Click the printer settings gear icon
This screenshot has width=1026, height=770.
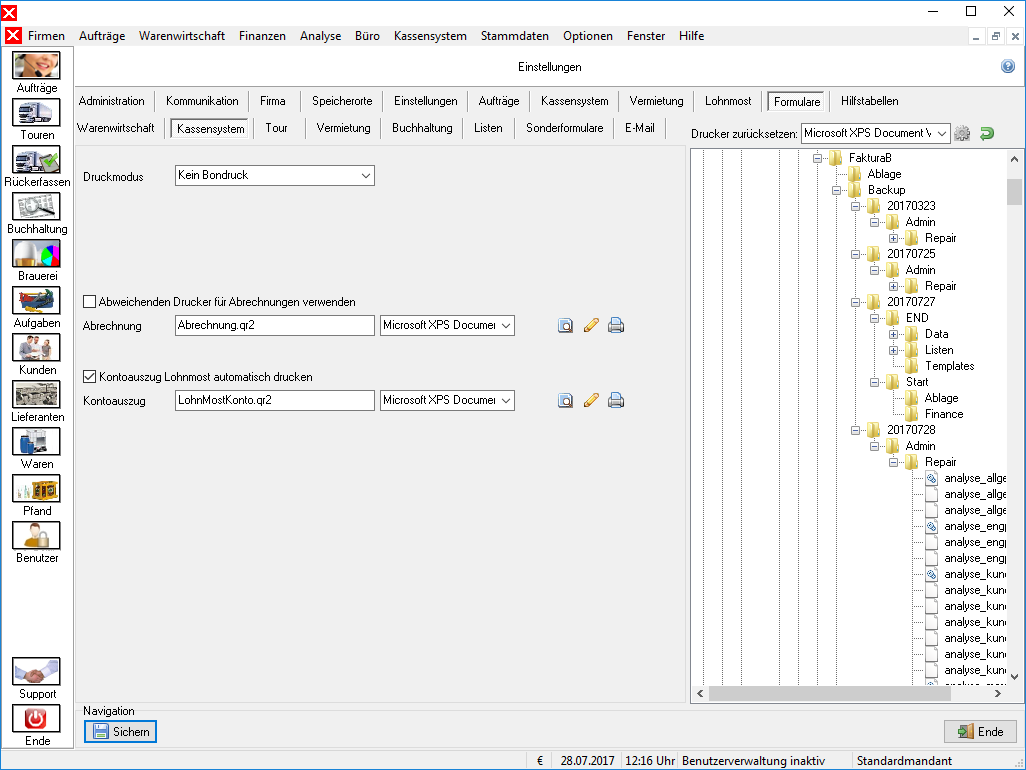point(962,133)
